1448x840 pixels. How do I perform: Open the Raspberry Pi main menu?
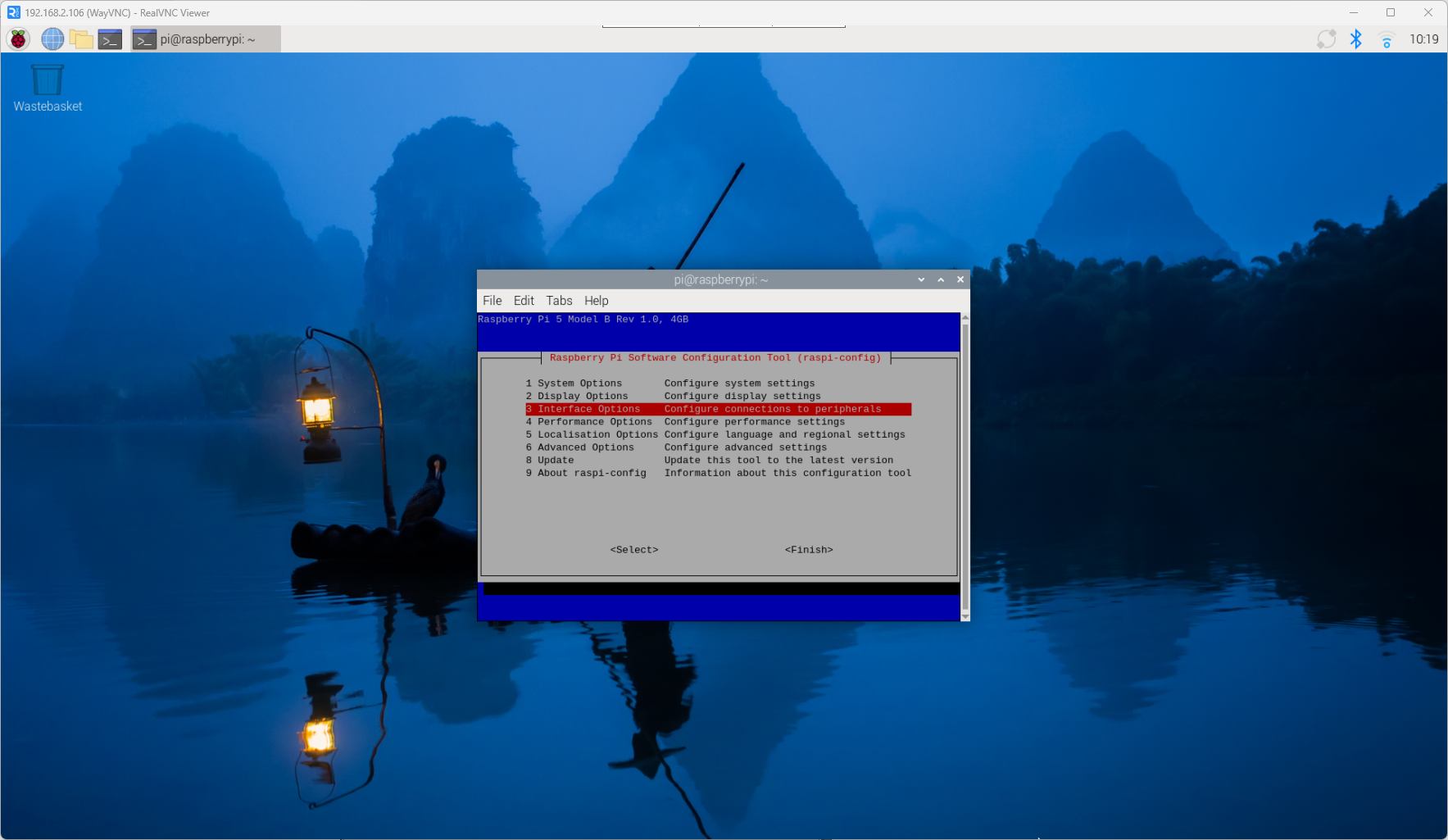point(18,39)
